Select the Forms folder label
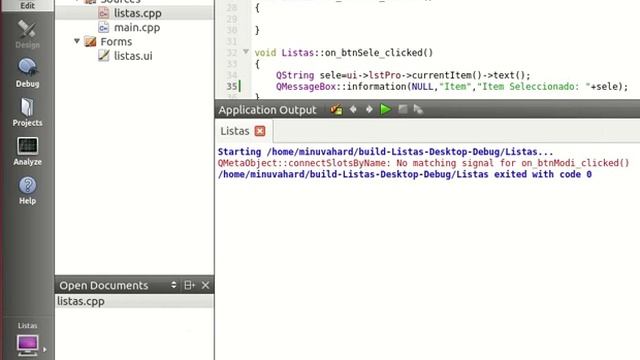640x360 pixels. click(x=116, y=42)
